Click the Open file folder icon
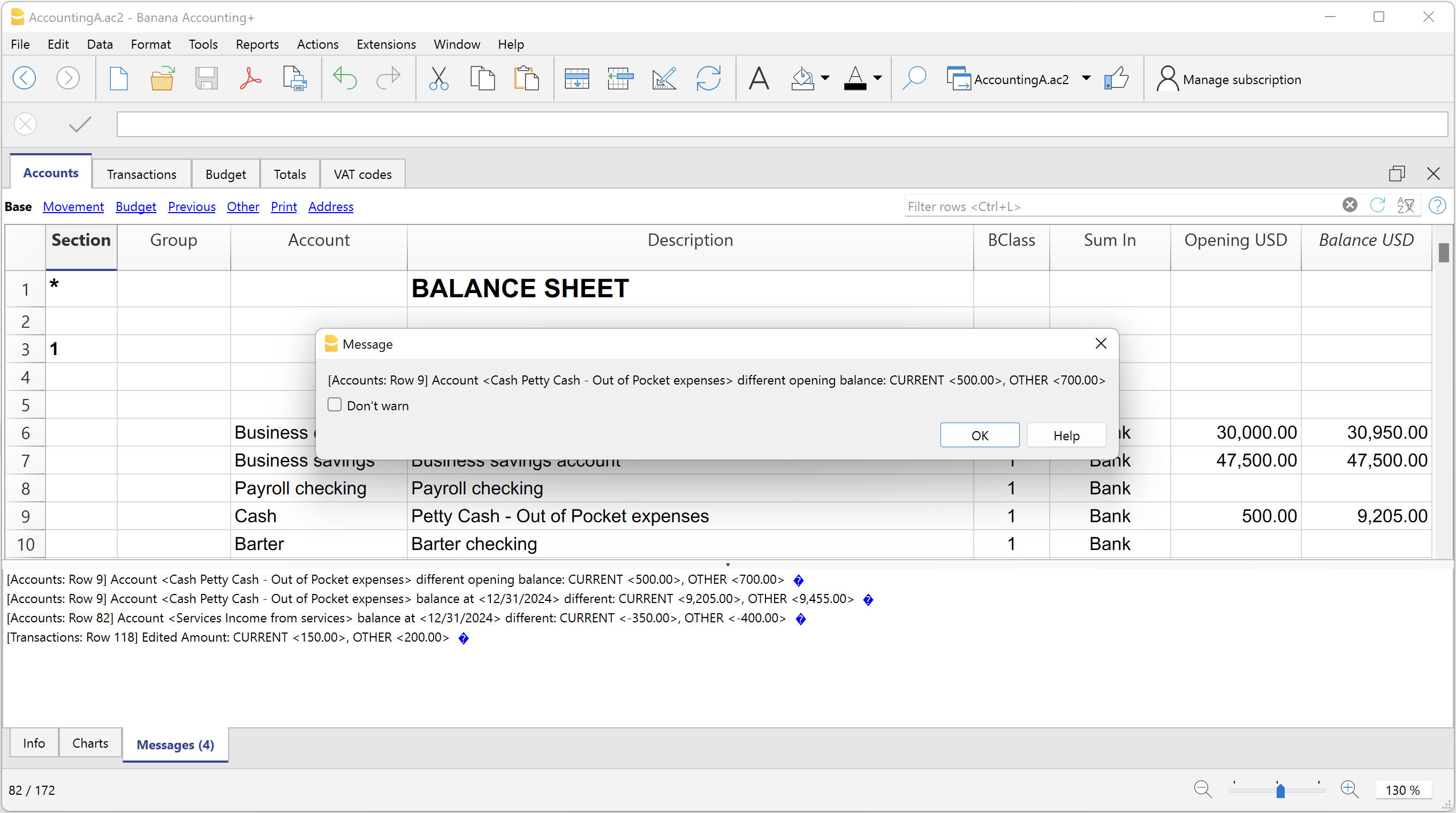Image resolution: width=1456 pixels, height=813 pixels. click(x=162, y=79)
